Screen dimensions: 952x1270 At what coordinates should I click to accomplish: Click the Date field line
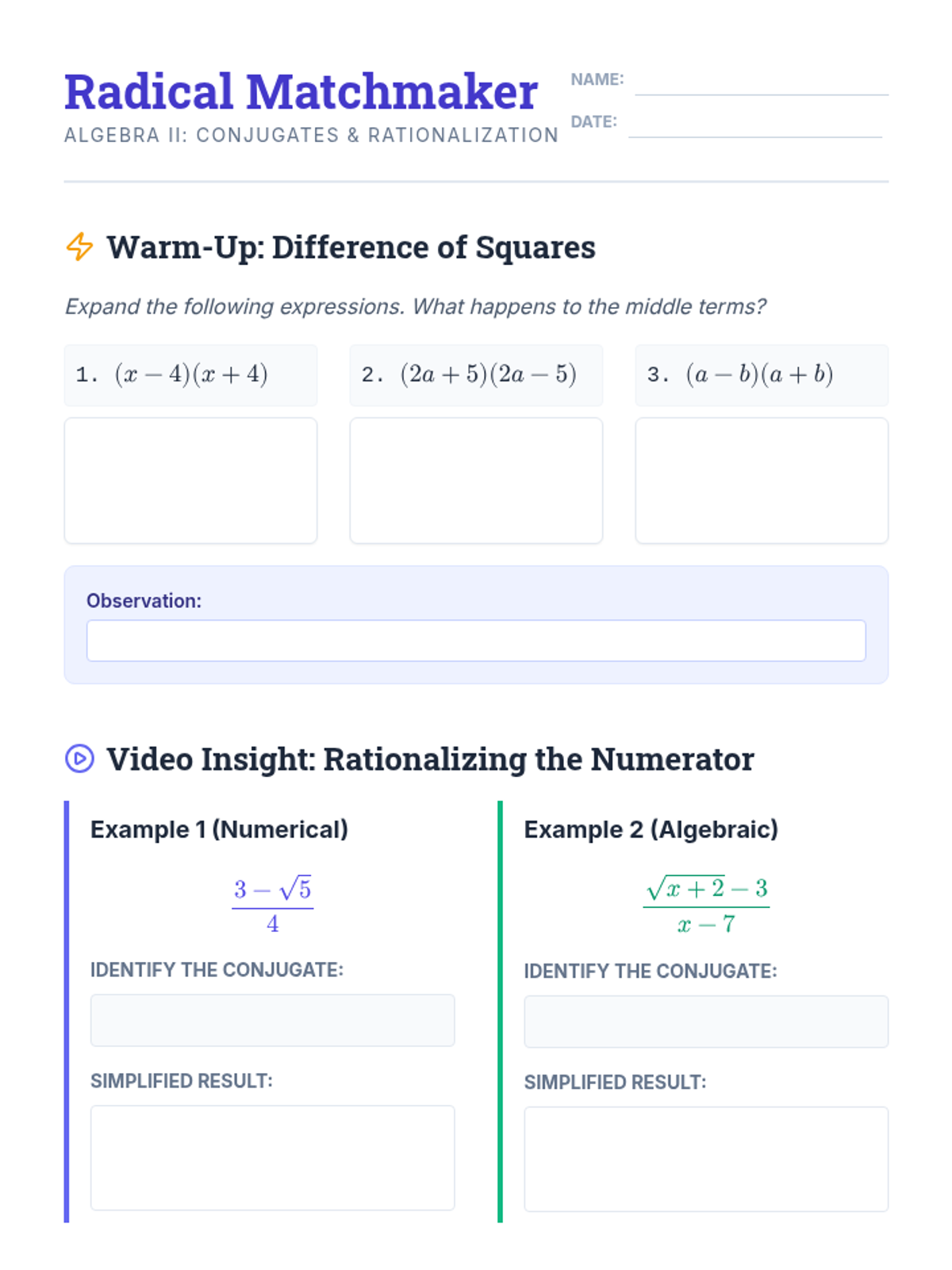click(755, 137)
